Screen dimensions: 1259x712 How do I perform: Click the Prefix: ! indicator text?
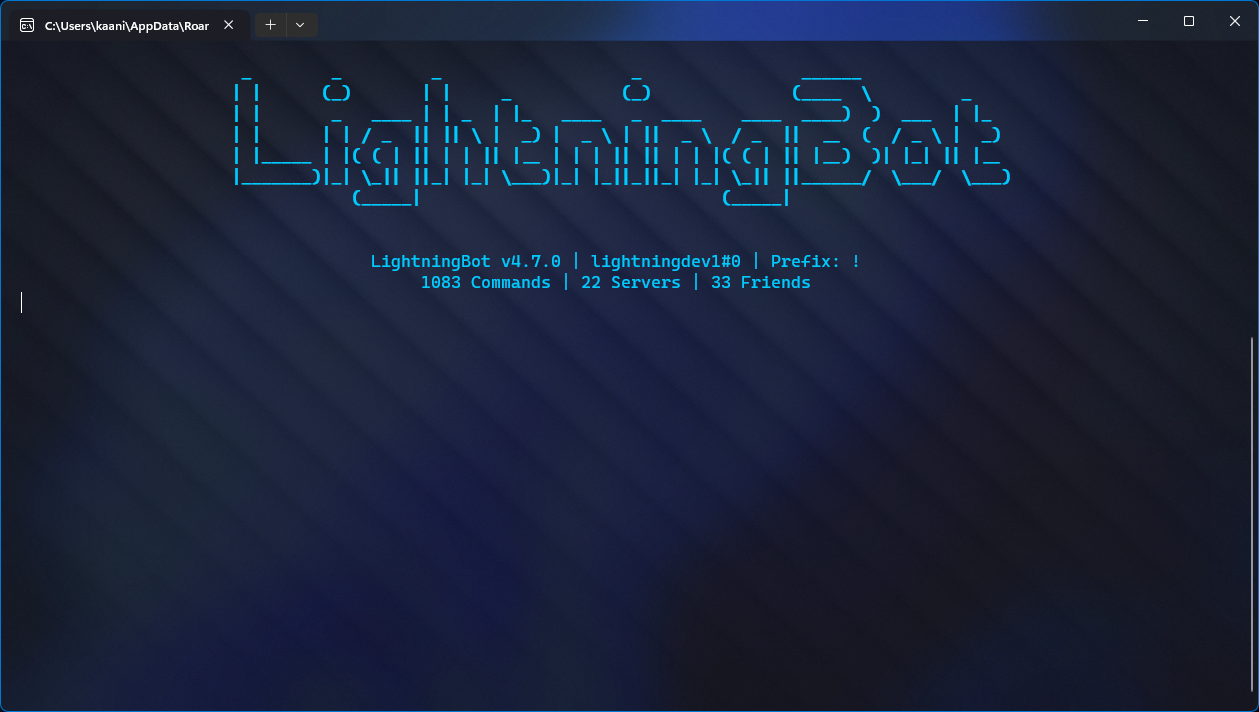(816, 261)
